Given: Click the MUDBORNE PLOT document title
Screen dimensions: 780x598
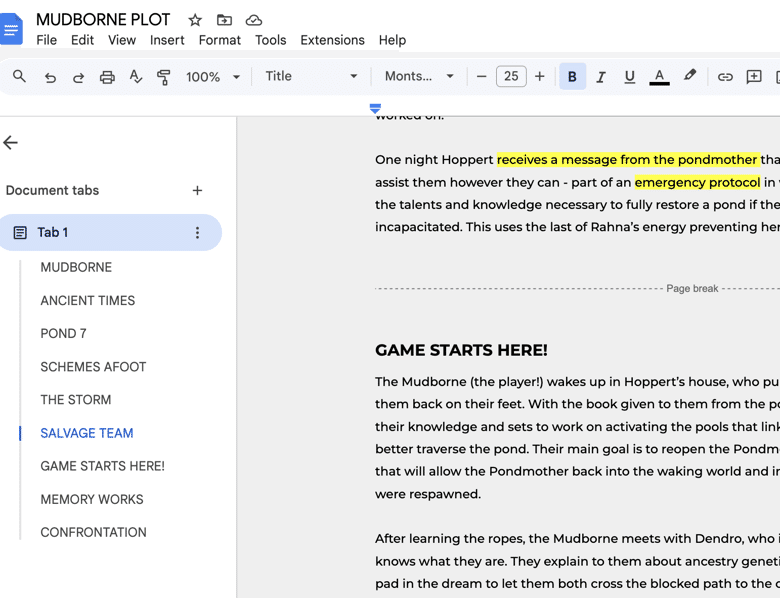Looking at the screenshot, I should [x=103, y=19].
